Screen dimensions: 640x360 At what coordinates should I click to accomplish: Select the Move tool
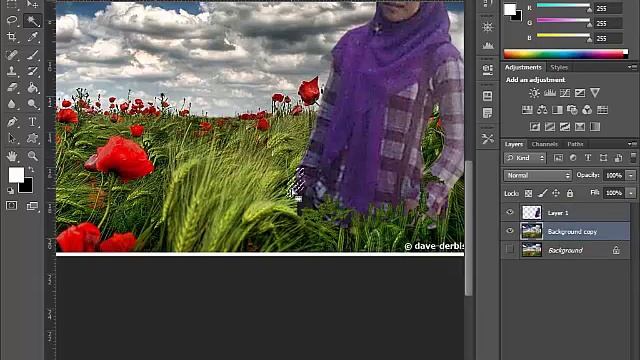(32, 4)
